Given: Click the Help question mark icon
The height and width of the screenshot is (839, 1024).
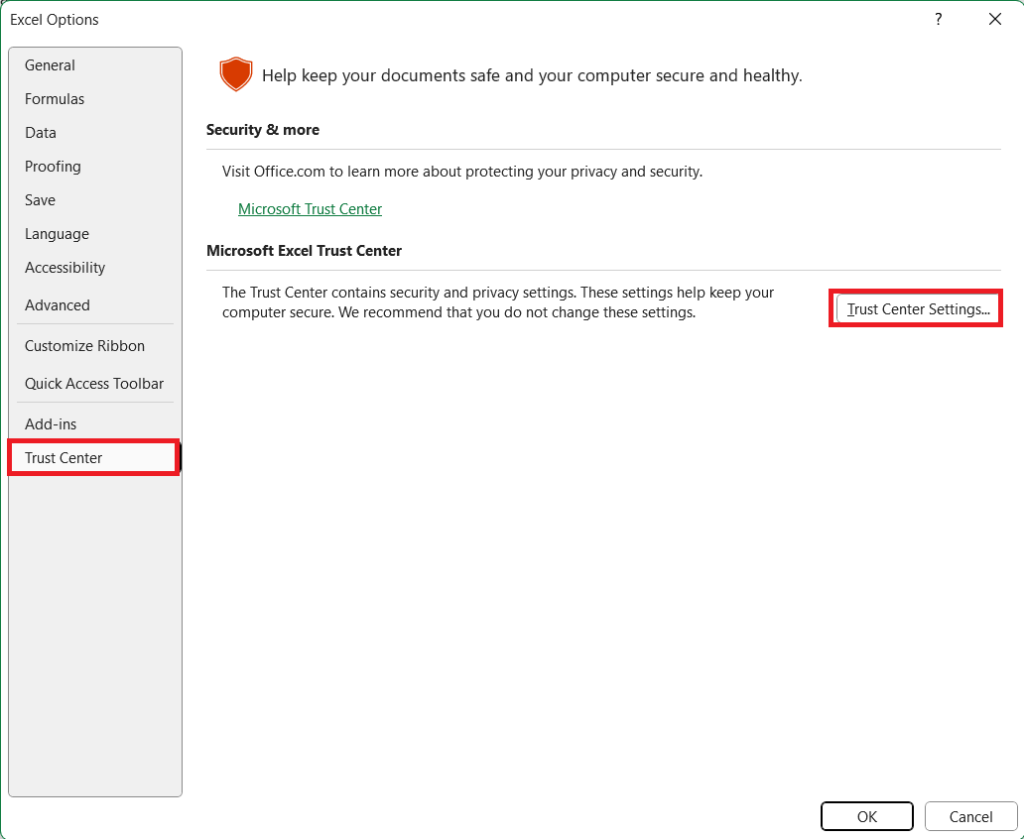Looking at the screenshot, I should [x=937, y=19].
